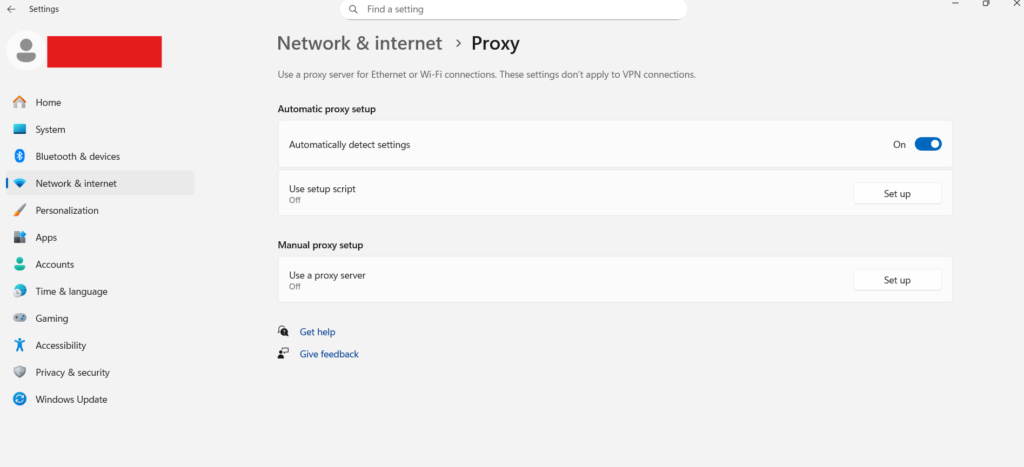Click the Privacy & security shield icon

coord(20,372)
